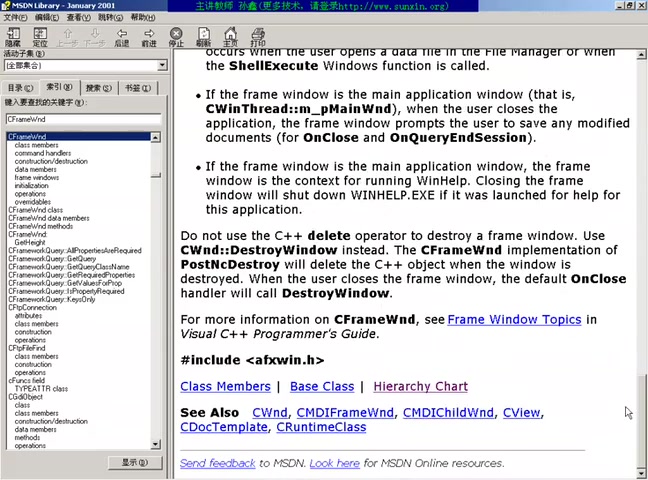Click the Previous (上一步) toolbar arrow

tap(67, 37)
